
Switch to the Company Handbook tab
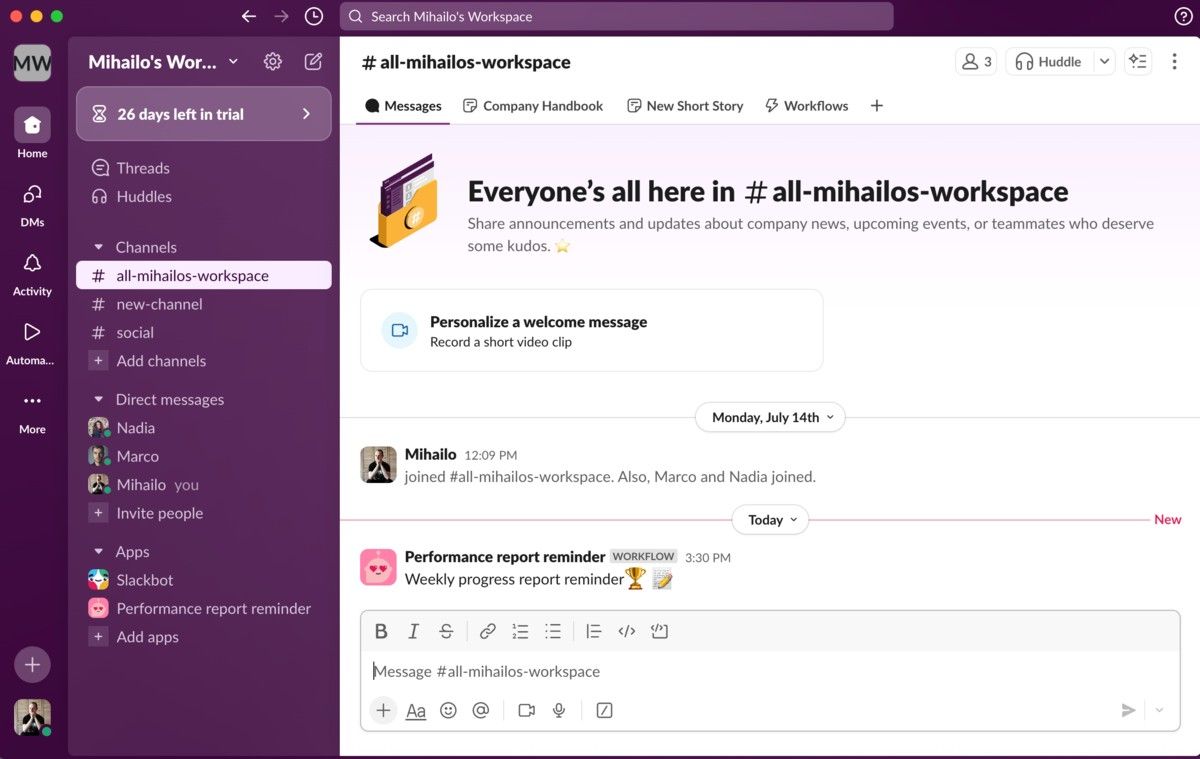[533, 105]
